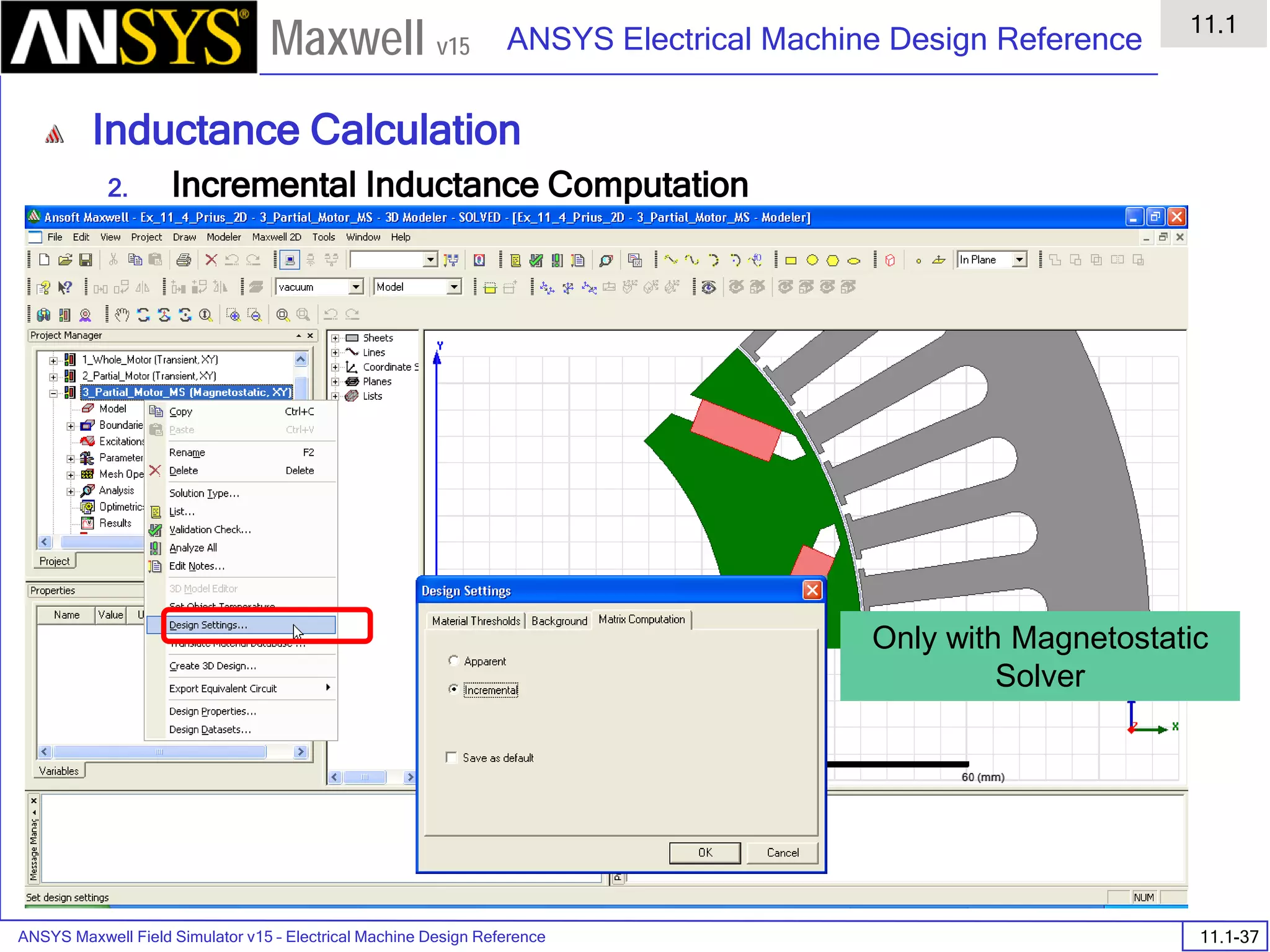The height and width of the screenshot is (952, 1270).
Task: Open the Draw menu
Action: [x=184, y=237]
